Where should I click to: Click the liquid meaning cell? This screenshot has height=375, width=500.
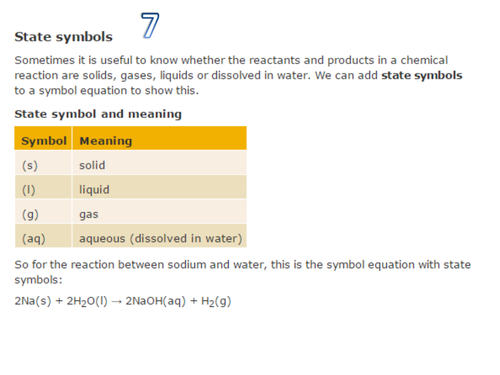click(x=159, y=187)
